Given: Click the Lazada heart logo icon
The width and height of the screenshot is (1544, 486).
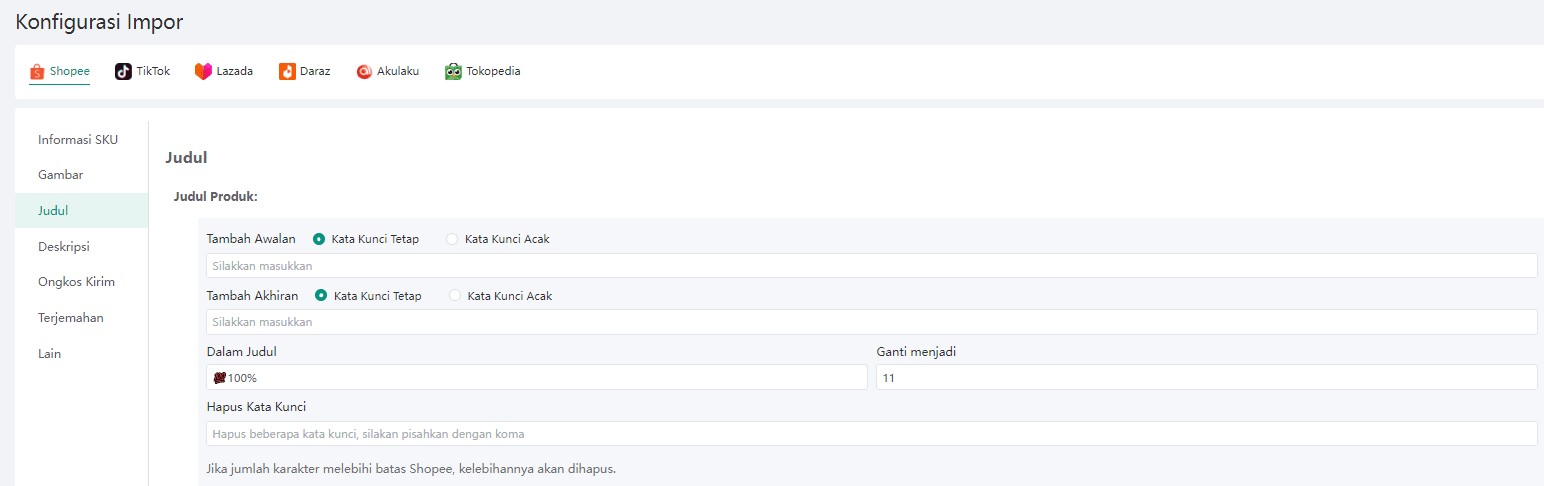Looking at the screenshot, I should [203, 72].
